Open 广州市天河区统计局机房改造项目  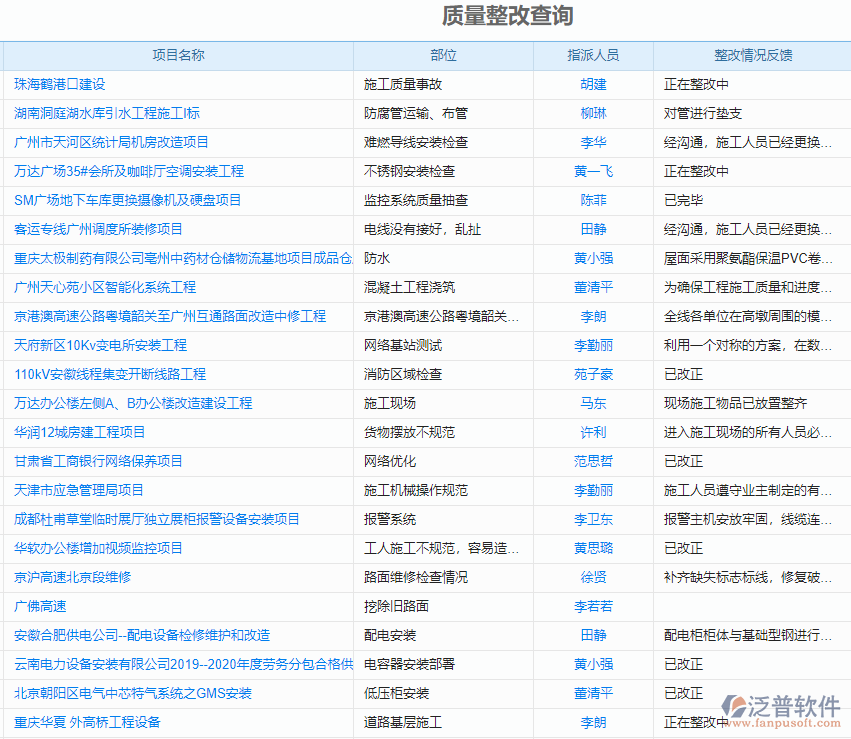111,142
